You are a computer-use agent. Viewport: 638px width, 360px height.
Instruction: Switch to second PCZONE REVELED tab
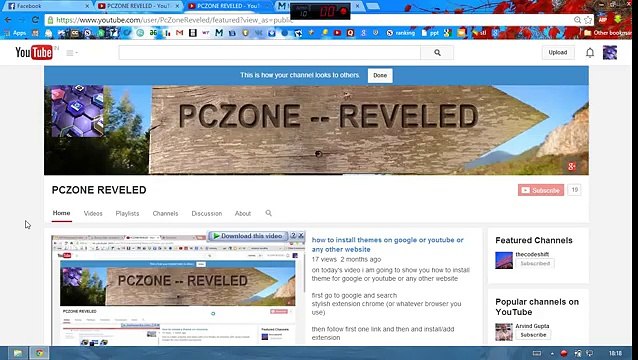(228, 6)
